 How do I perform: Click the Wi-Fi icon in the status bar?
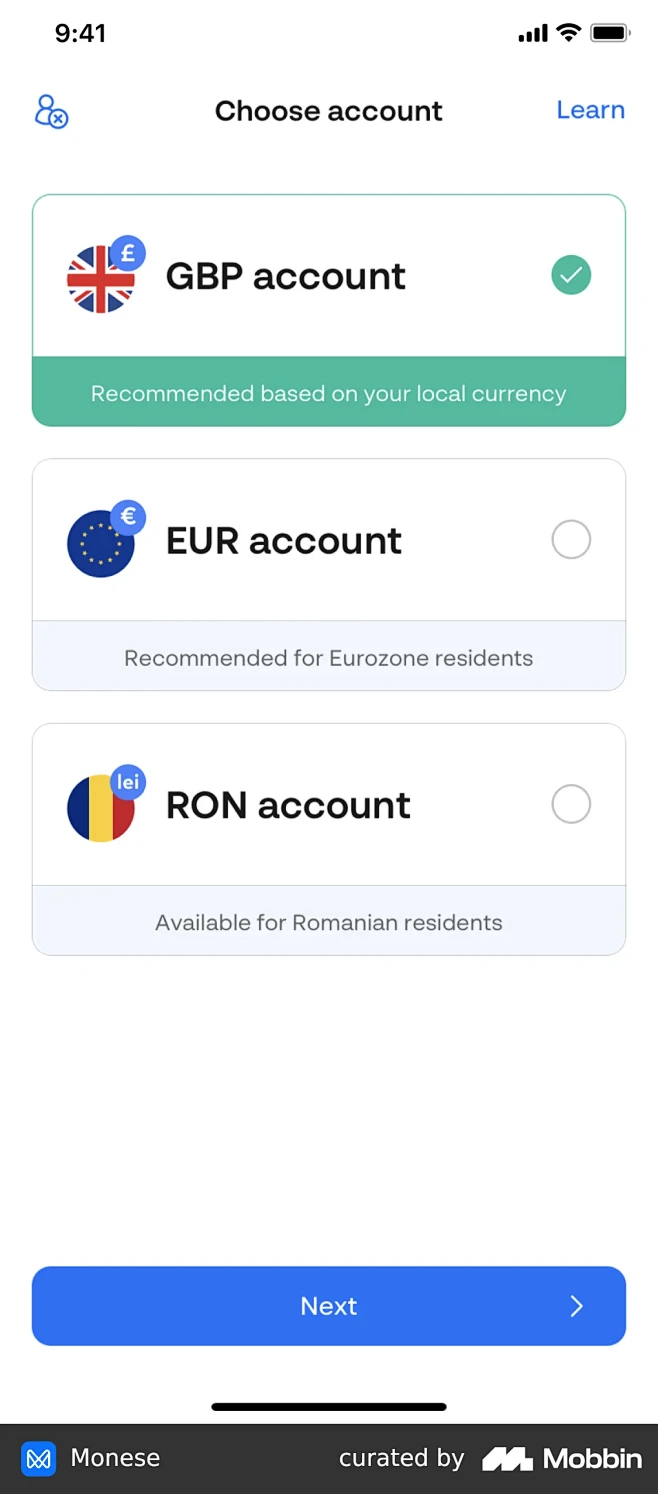tap(570, 33)
